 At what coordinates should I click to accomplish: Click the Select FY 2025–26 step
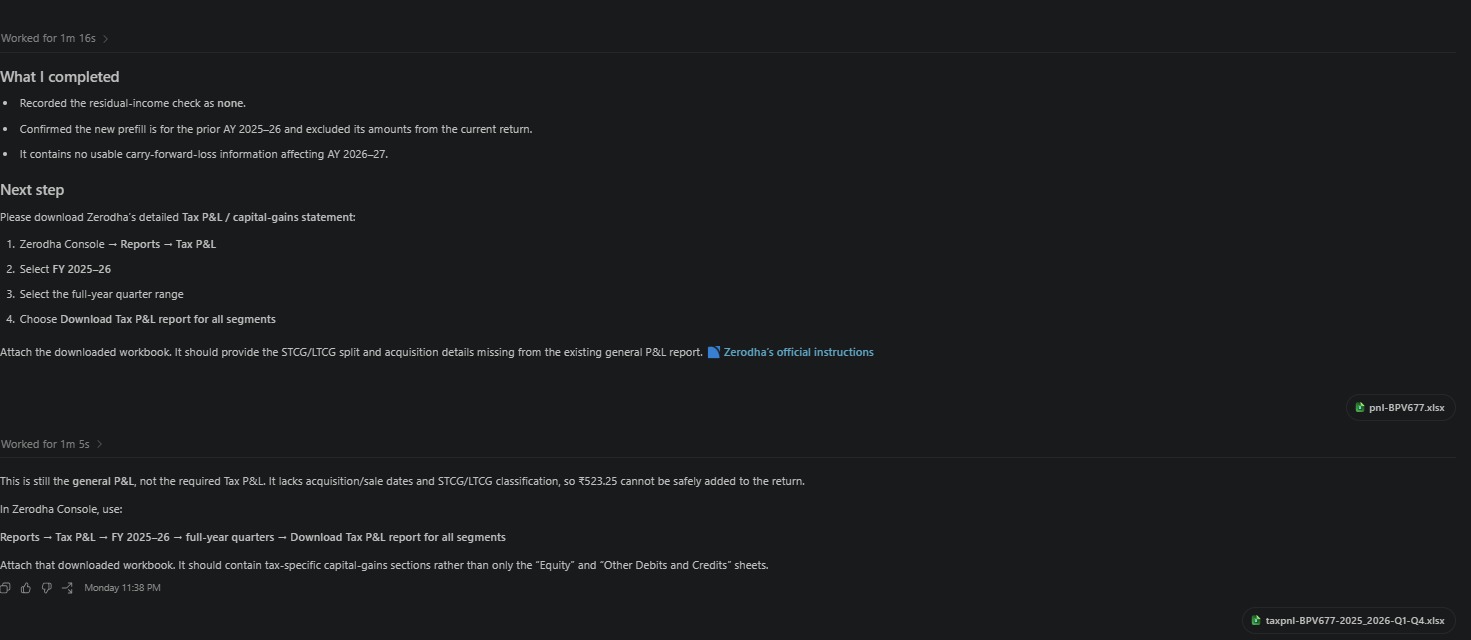65,270
